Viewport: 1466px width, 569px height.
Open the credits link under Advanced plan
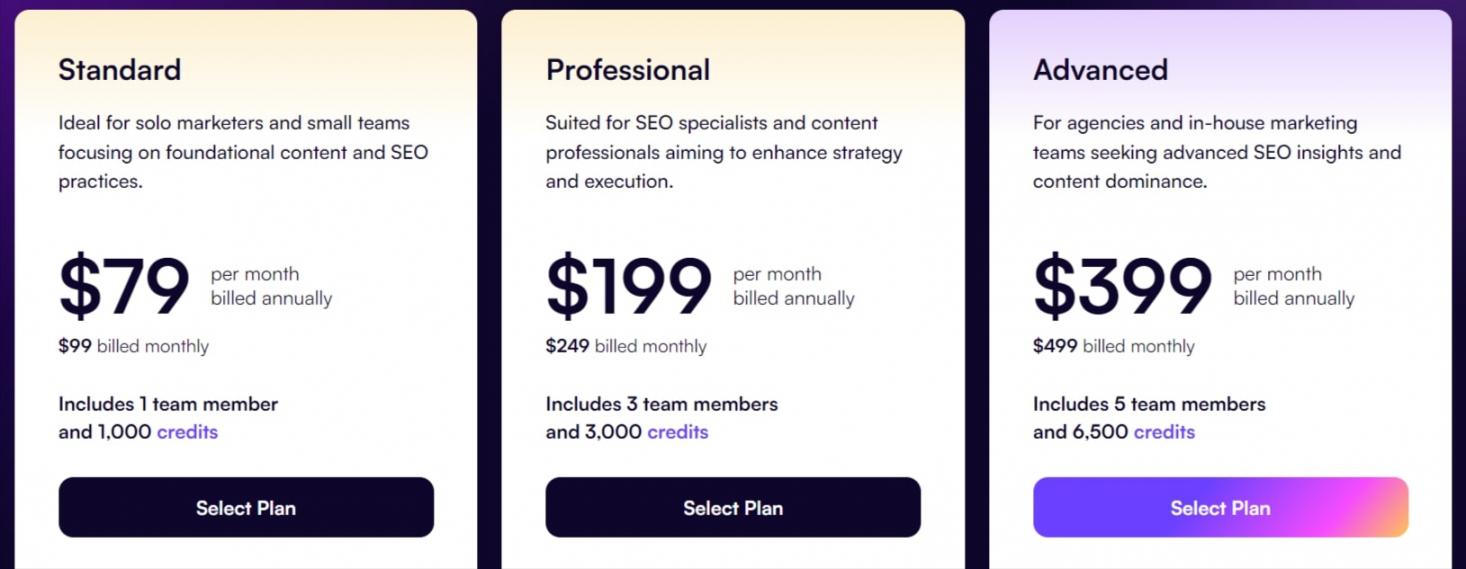pyautogui.click(x=1165, y=432)
